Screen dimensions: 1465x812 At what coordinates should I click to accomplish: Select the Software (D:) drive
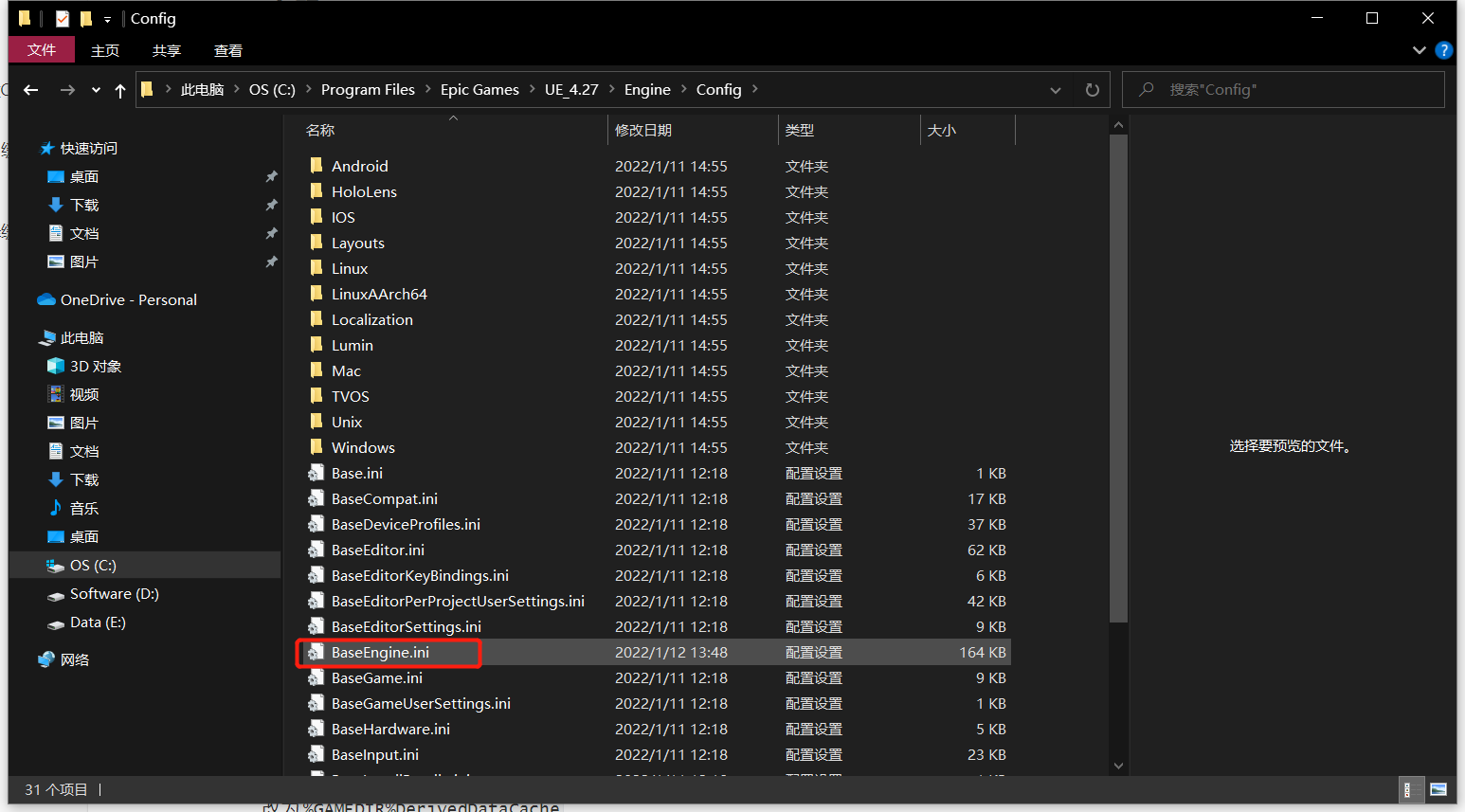tap(115, 593)
